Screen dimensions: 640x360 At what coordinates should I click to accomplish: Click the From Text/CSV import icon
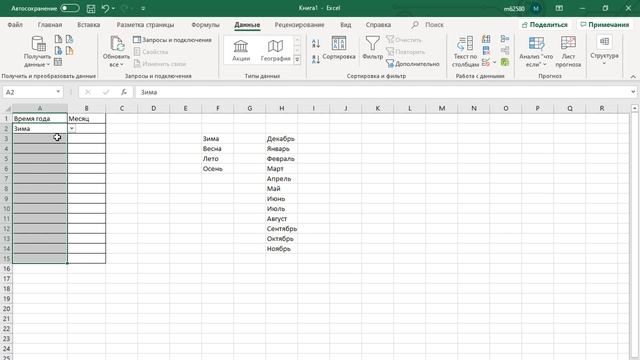(x=58, y=39)
